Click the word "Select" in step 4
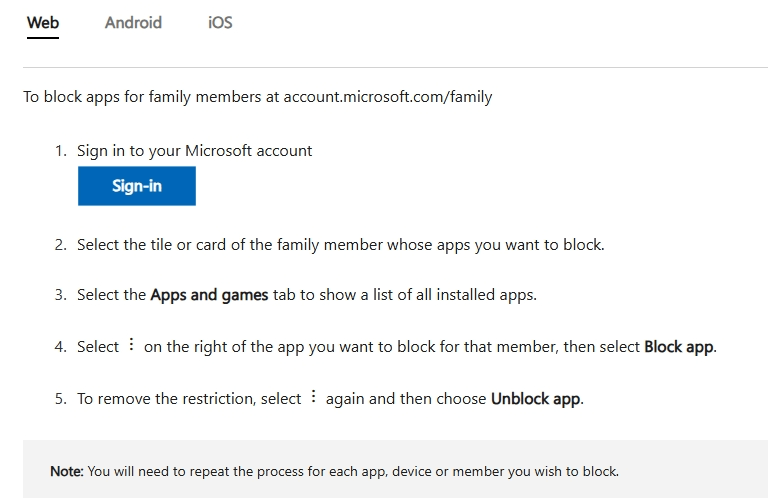The width and height of the screenshot is (768, 498). (98, 347)
